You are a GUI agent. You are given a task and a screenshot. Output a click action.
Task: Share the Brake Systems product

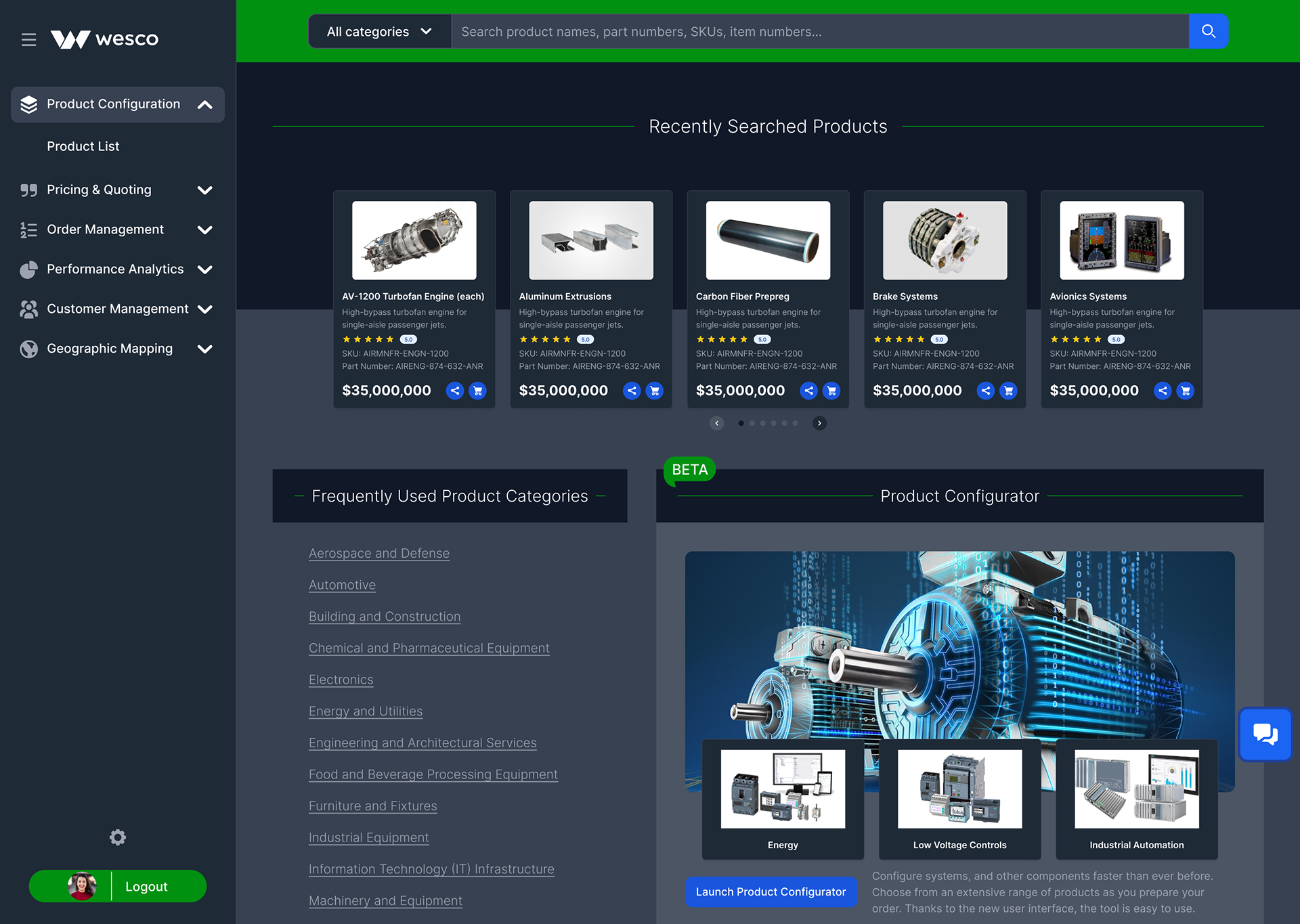[986, 391]
